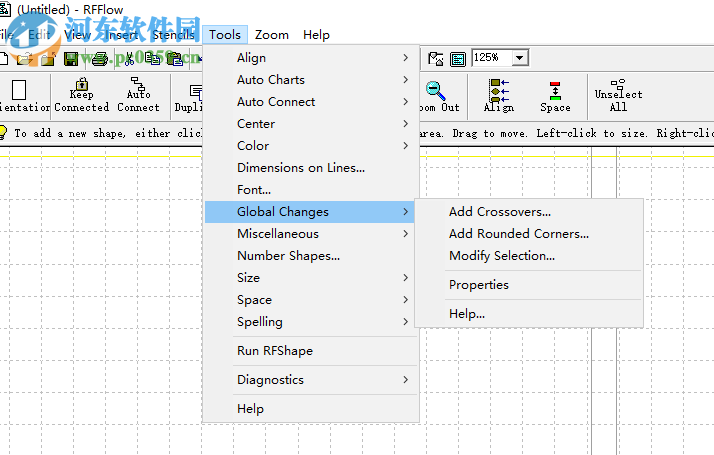Expand the Auto Charts submenu
The width and height of the screenshot is (714, 455).
click(311, 80)
